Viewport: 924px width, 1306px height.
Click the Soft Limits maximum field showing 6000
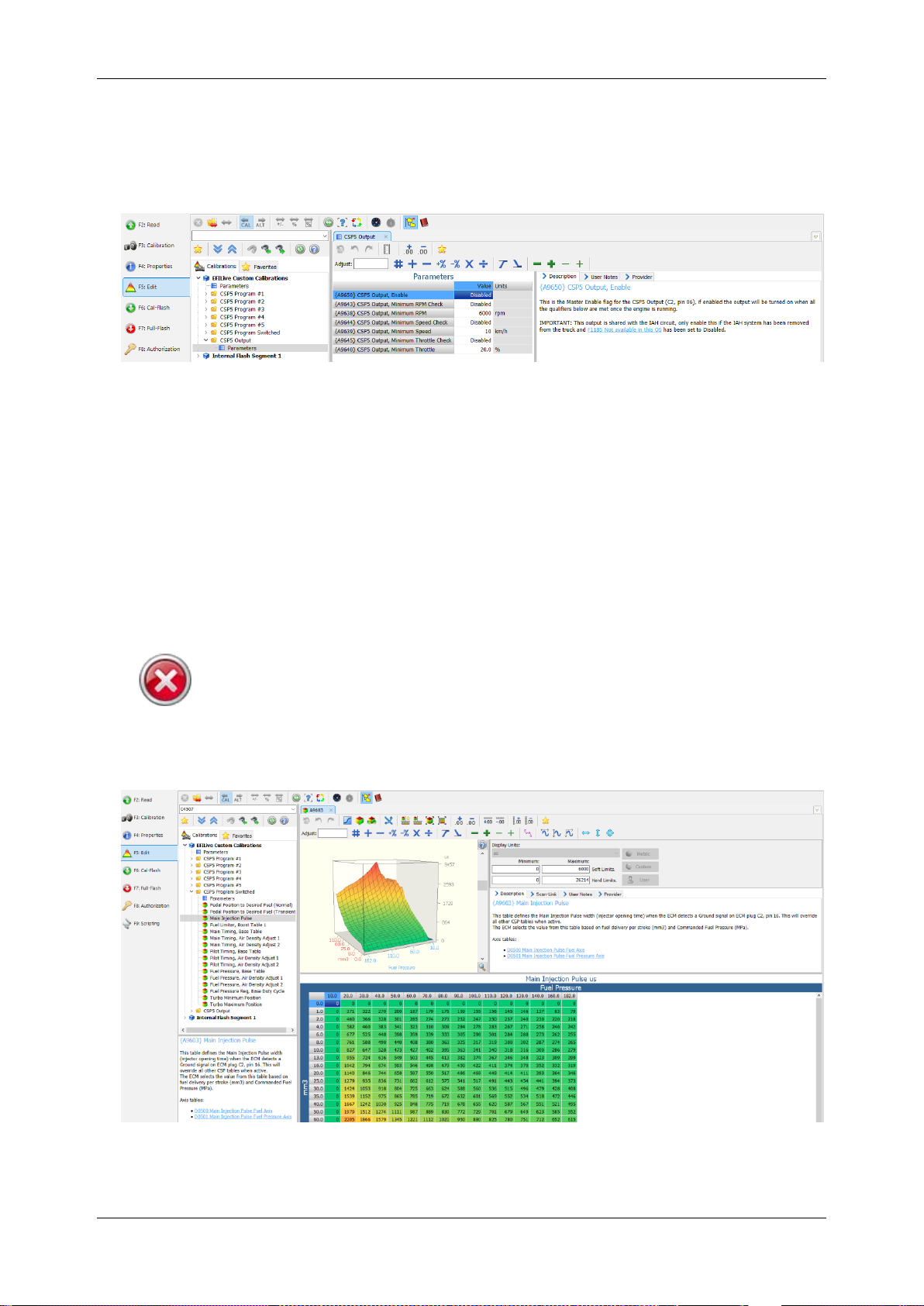(566, 870)
